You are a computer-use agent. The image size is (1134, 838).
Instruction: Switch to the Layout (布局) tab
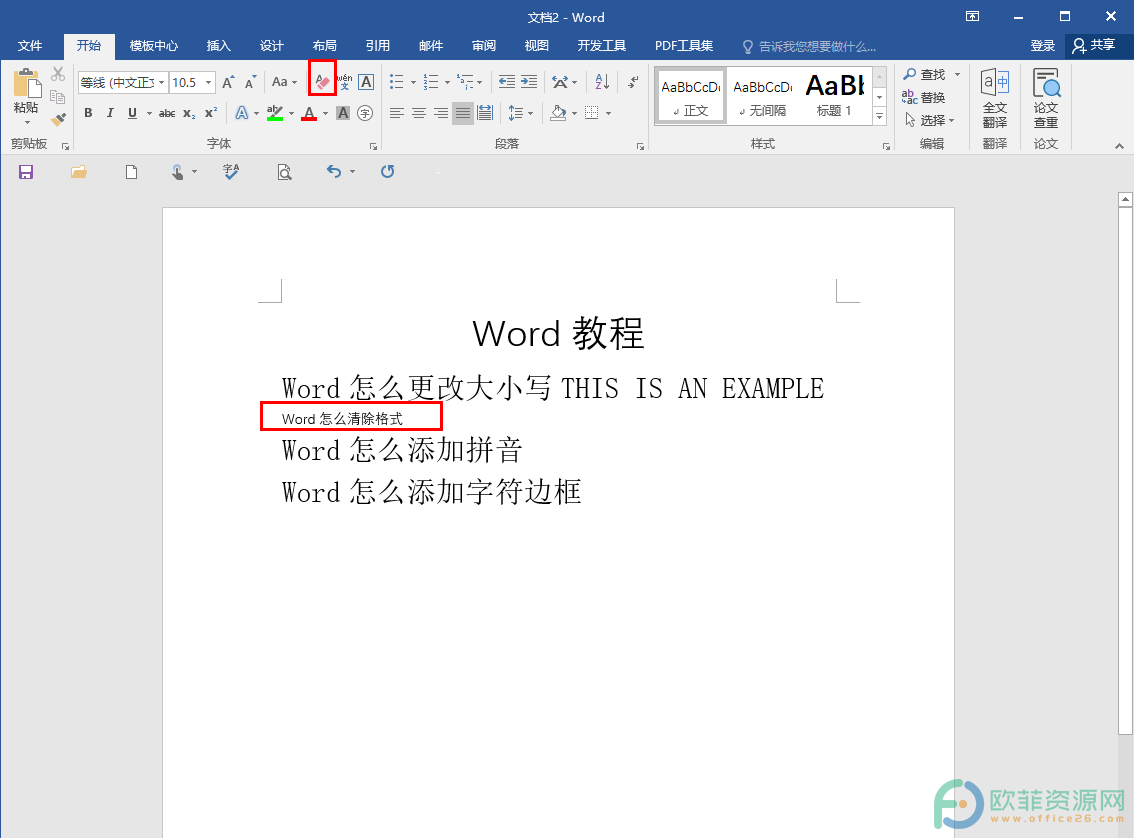(325, 46)
